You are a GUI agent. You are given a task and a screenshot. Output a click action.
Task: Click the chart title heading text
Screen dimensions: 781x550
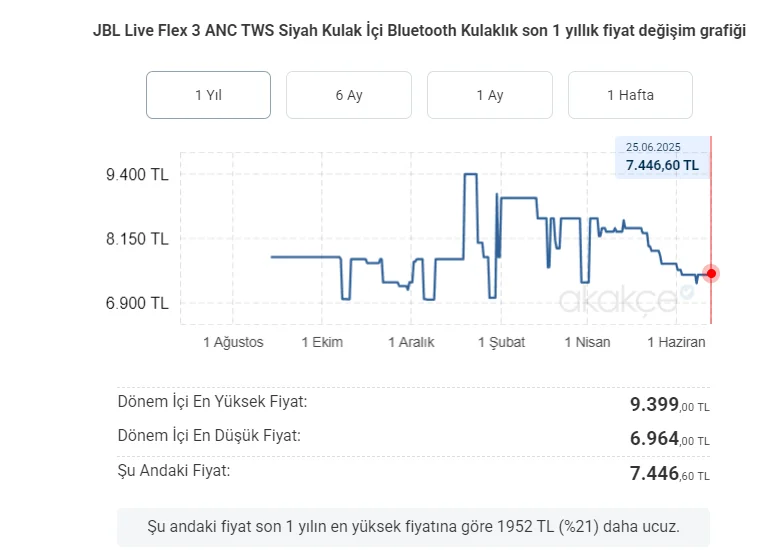[419, 31]
